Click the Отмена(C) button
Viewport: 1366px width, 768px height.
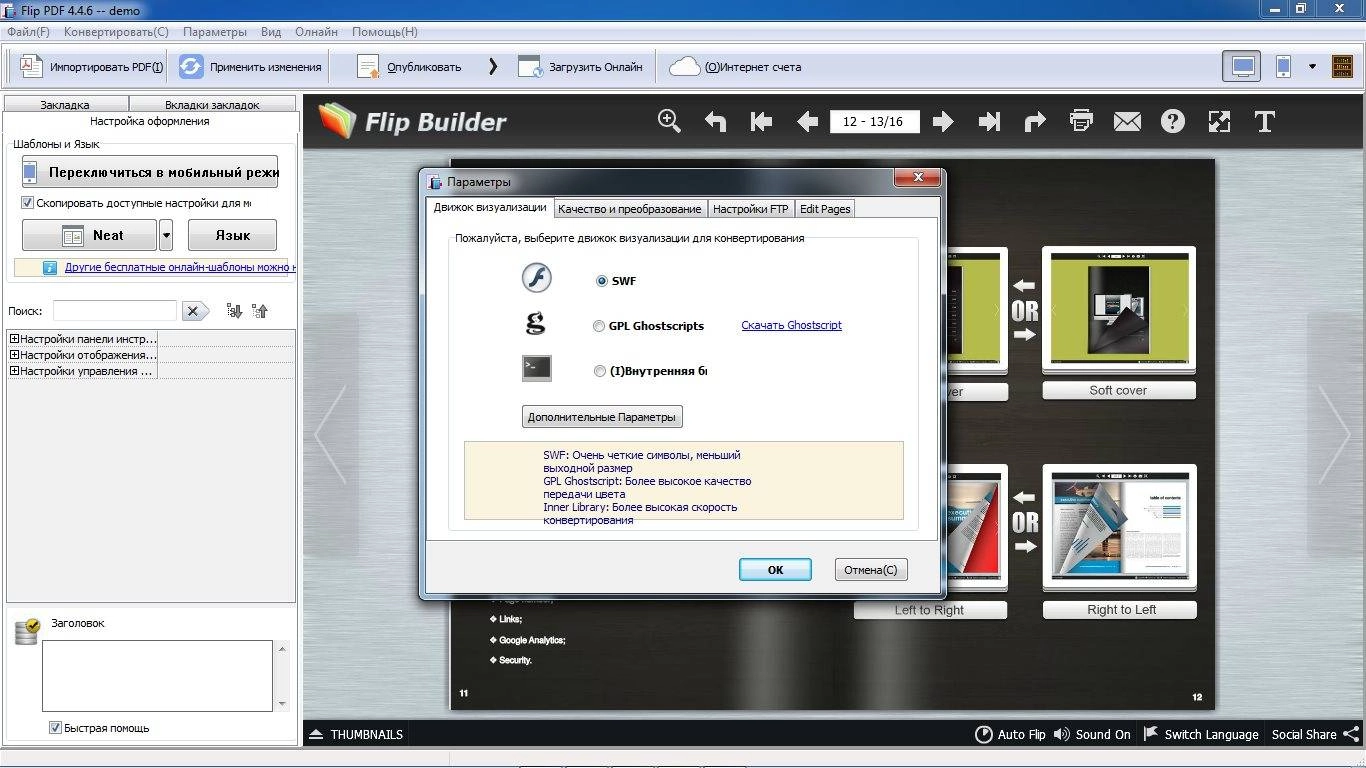tap(870, 569)
